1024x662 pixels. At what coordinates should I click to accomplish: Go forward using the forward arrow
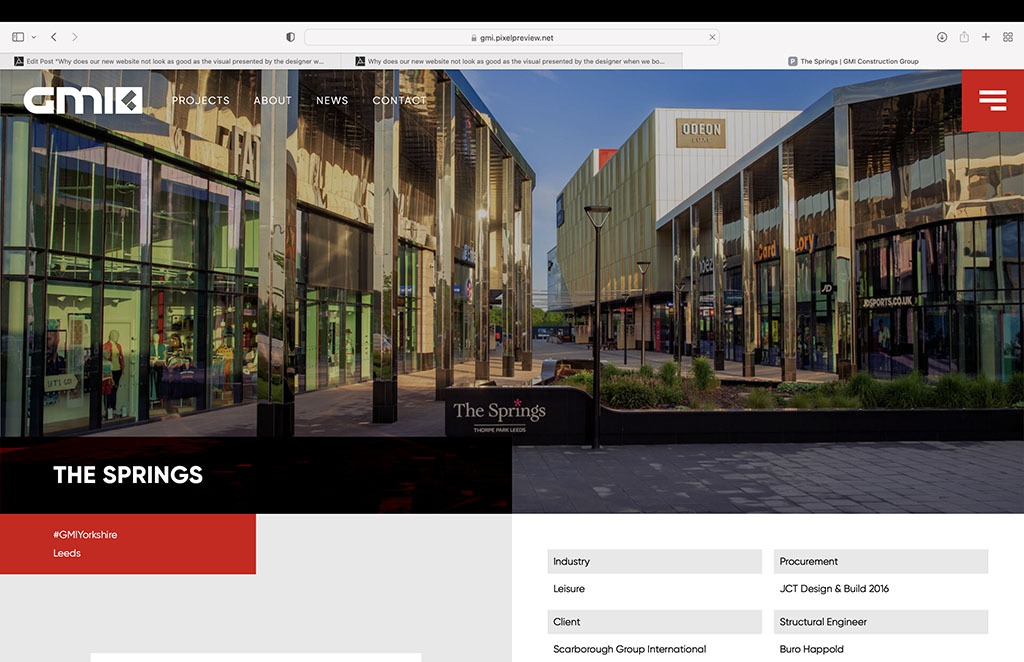click(74, 37)
